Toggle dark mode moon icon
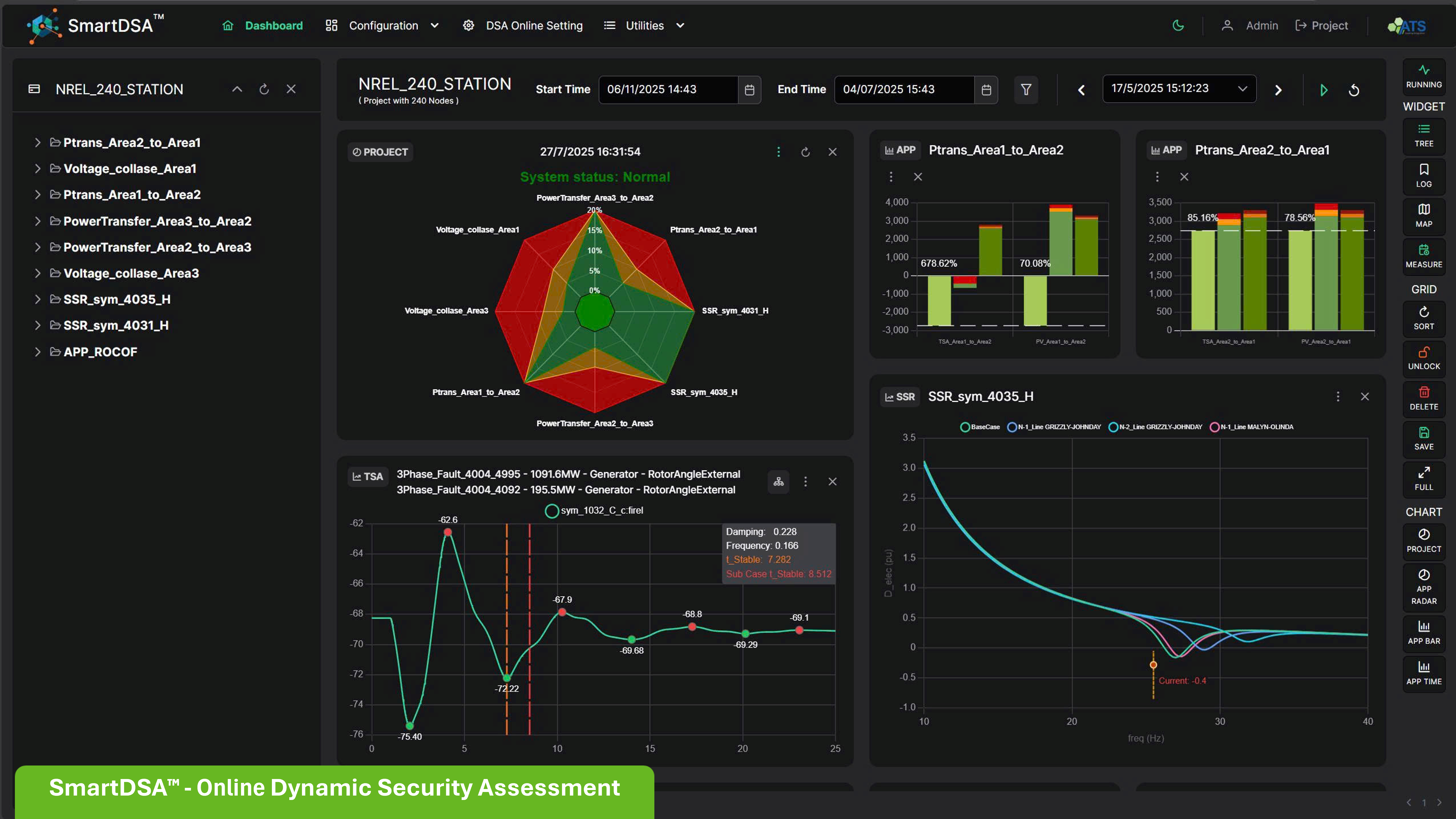Image resolution: width=1456 pixels, height=819 pixels. 1178,25
